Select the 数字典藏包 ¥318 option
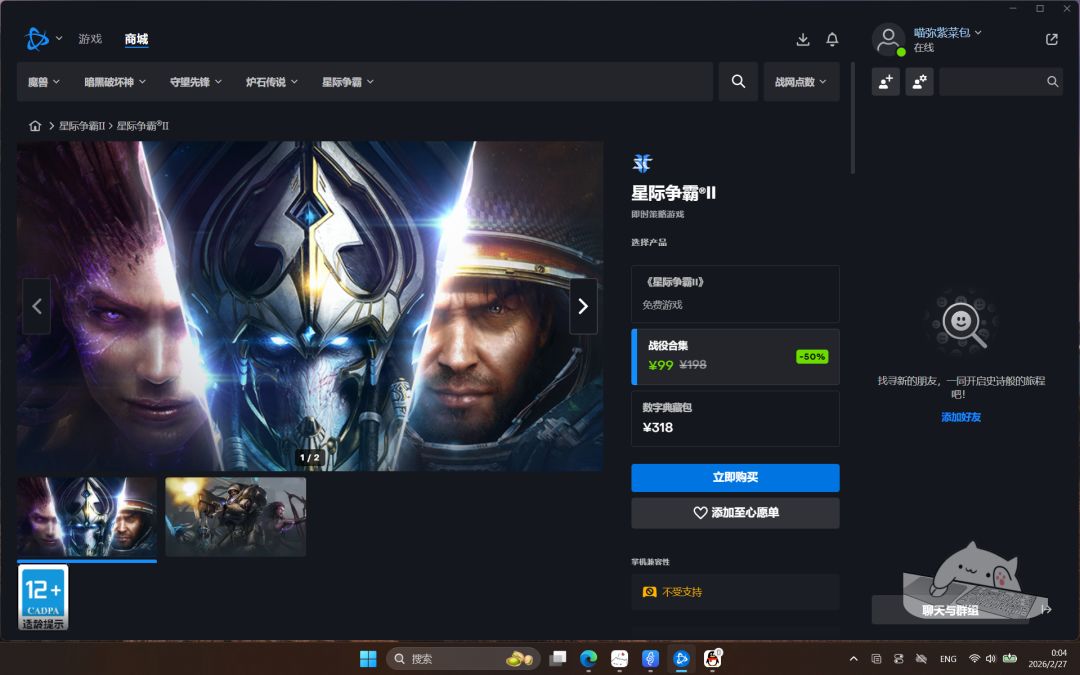Image resolution: width=1080 pixels, height=675 pixels. pos(735,418)
